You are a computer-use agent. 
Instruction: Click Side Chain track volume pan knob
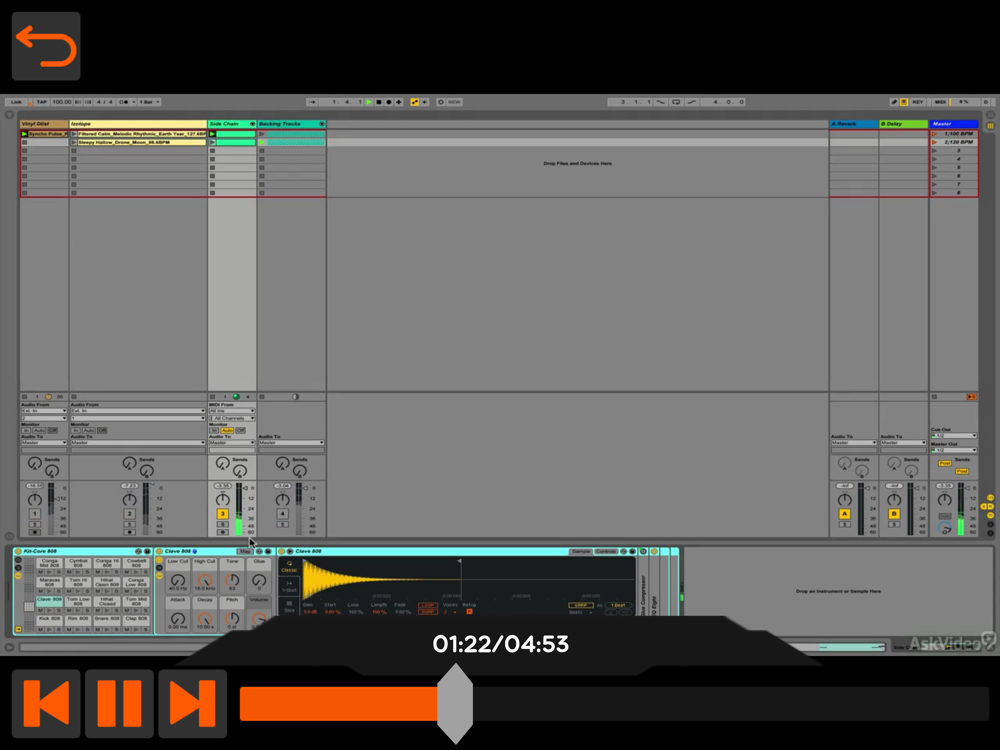(223, 499)
